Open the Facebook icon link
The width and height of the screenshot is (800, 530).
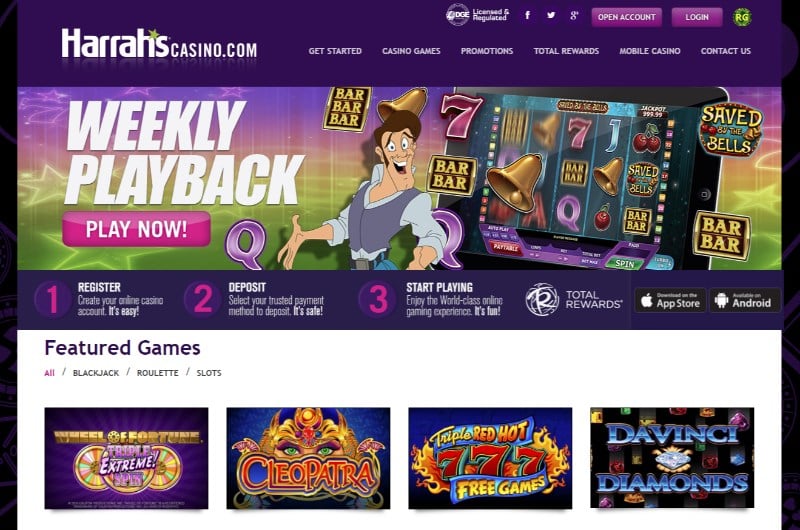tap(528, 15)
